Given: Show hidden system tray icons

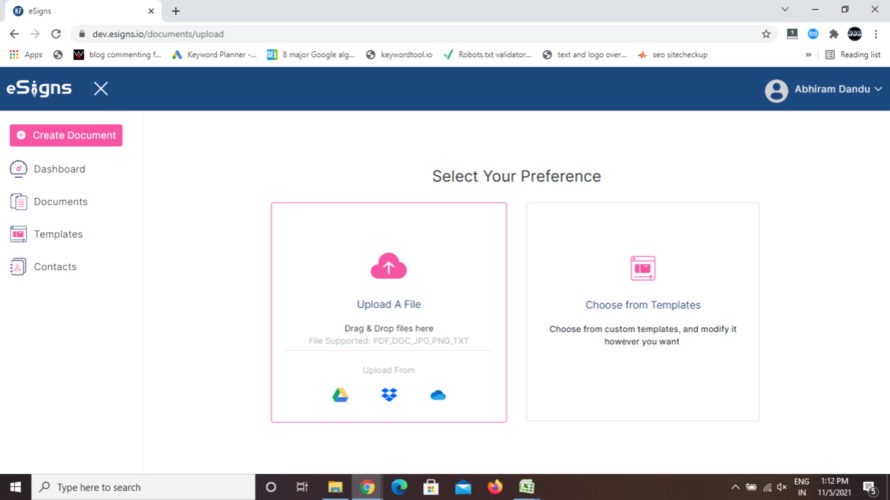Looking at the screenshot, I should tap(735, 487).
